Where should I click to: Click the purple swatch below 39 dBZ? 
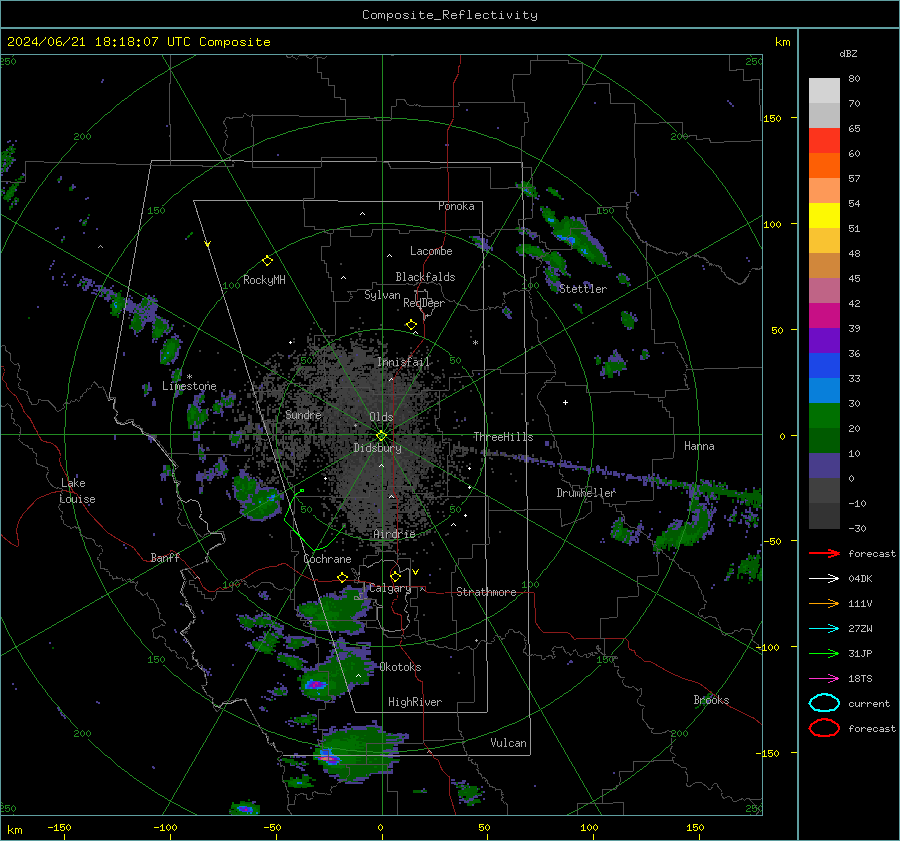[x=824, y=341]
